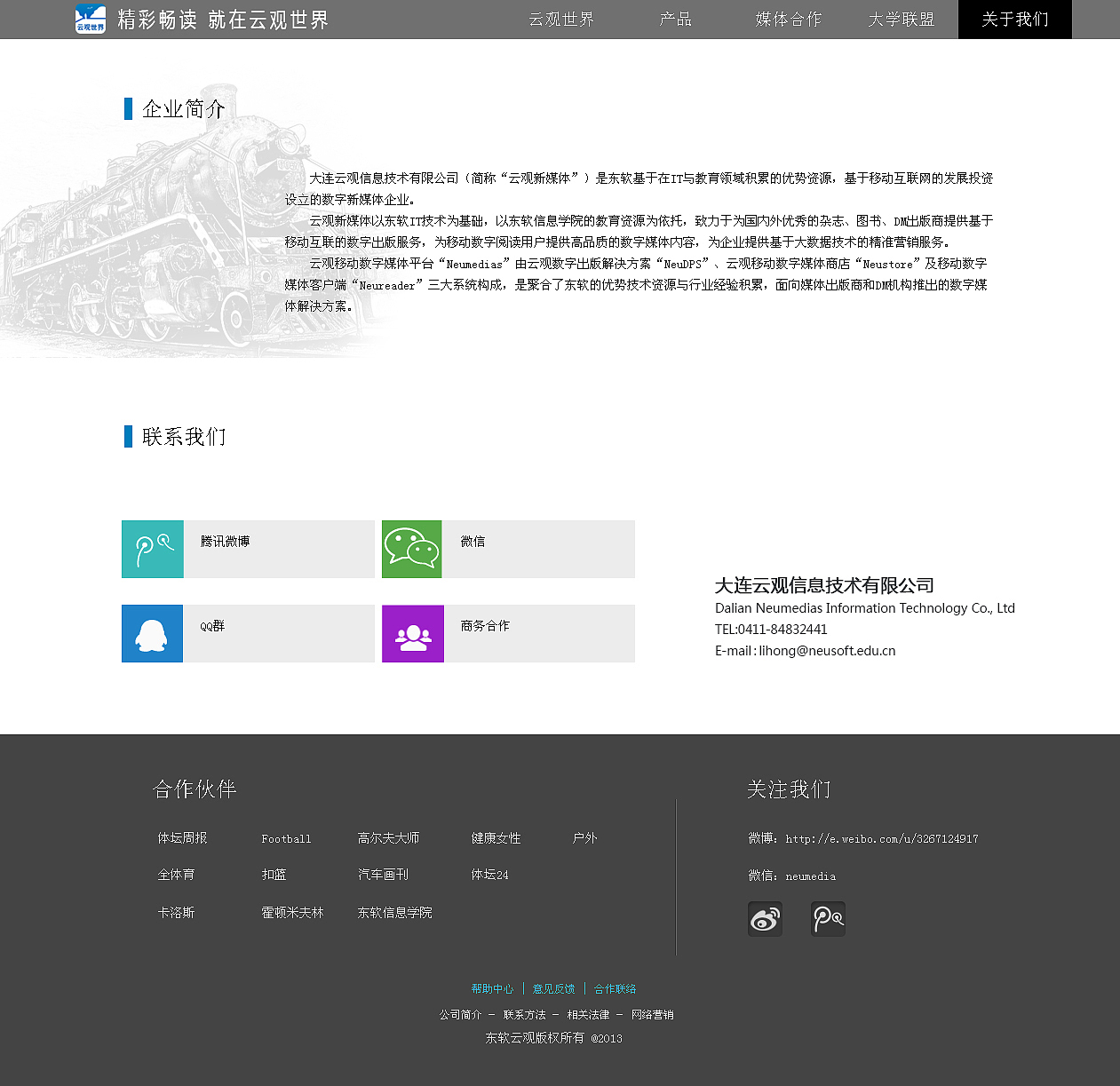This screenshot has width=1120, height=1086.
Task: Open the 帮助中心 footer link
Action: point(492,988)
